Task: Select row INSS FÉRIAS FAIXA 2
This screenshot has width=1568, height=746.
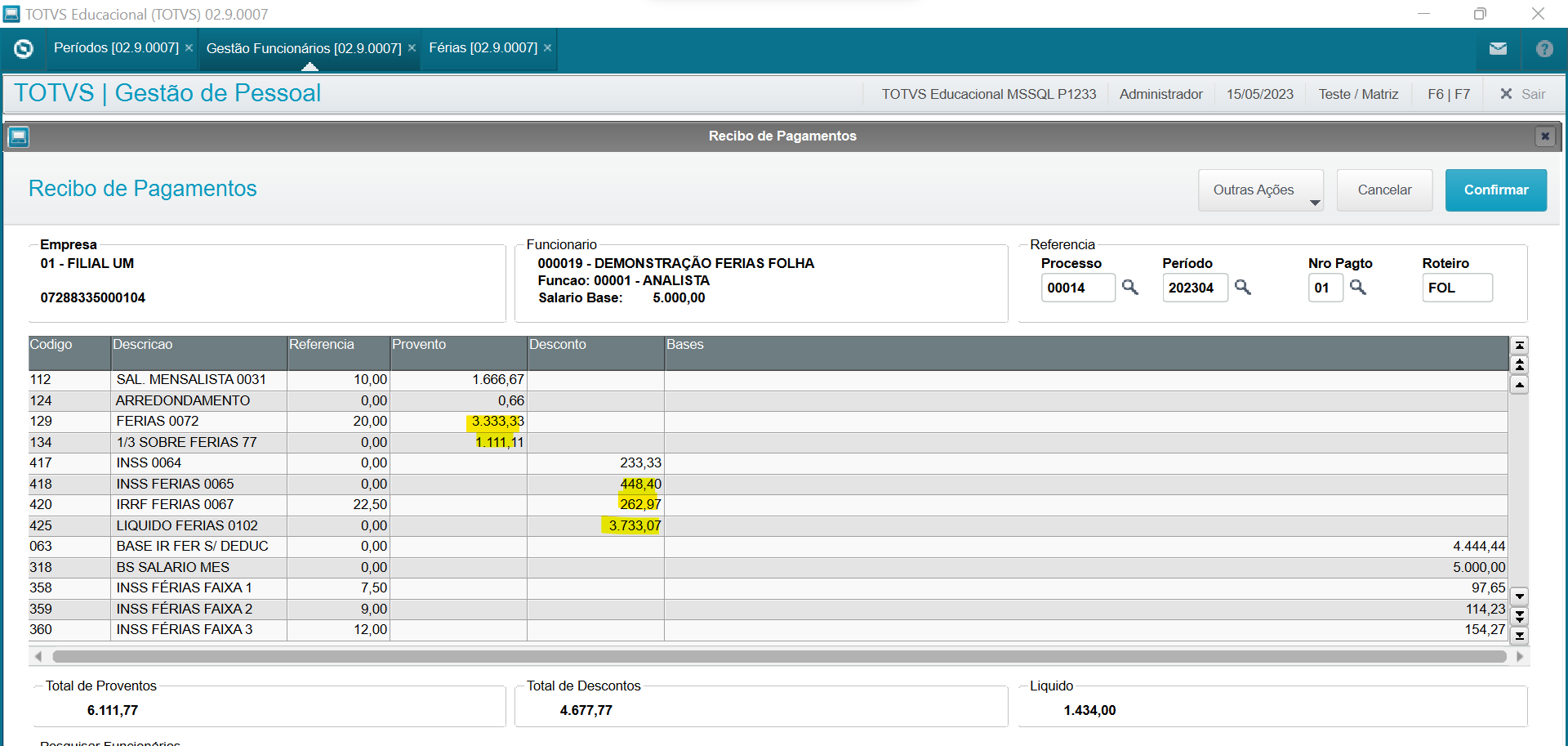Action: (x=768, y=609)
